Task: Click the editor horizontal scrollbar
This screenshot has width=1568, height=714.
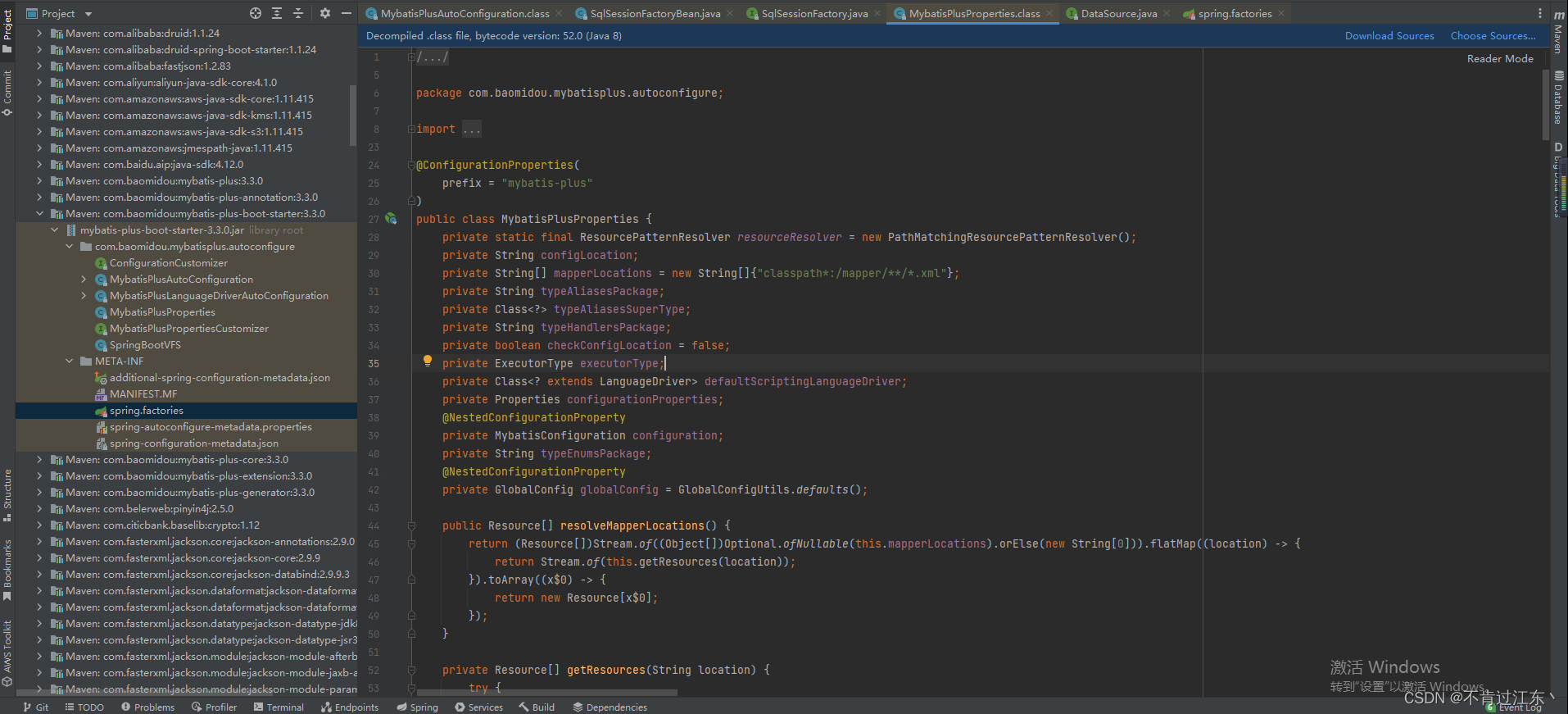Action: [x=547, y=693]
